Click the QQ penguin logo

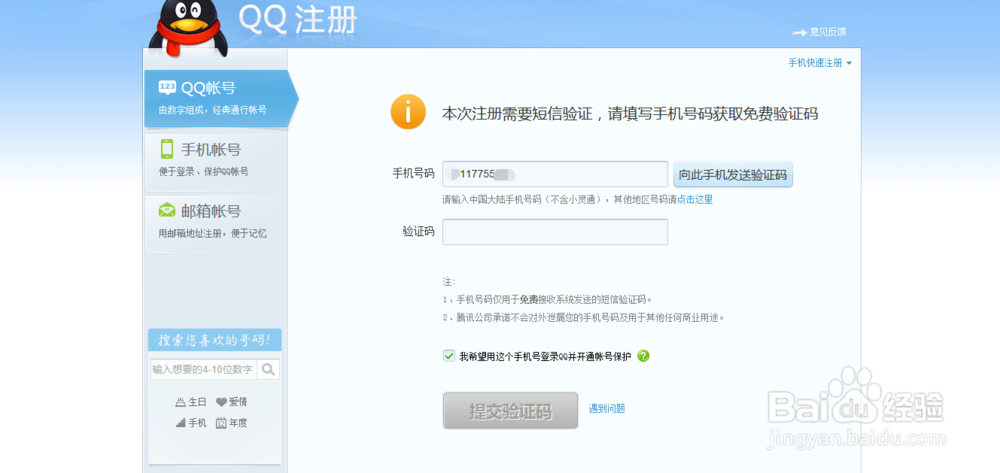(x=188, y=27)
